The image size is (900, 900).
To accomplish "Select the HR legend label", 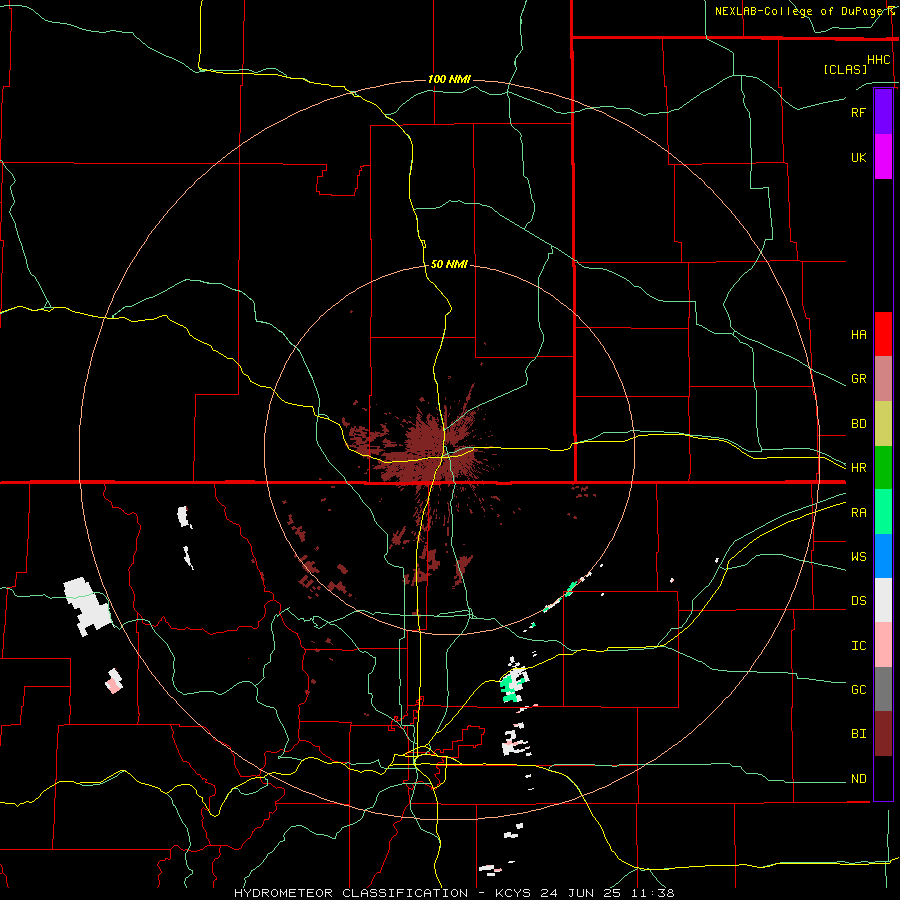I will coord(858,468).
